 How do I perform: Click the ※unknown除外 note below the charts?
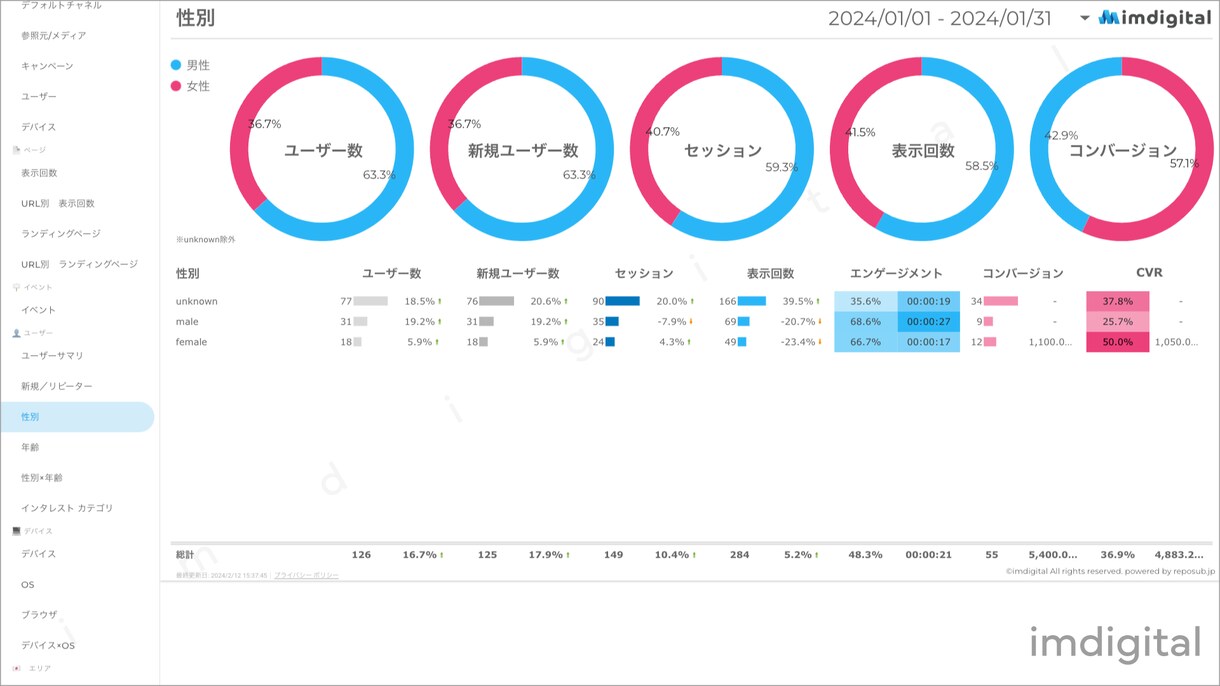(x=206, y=240)
